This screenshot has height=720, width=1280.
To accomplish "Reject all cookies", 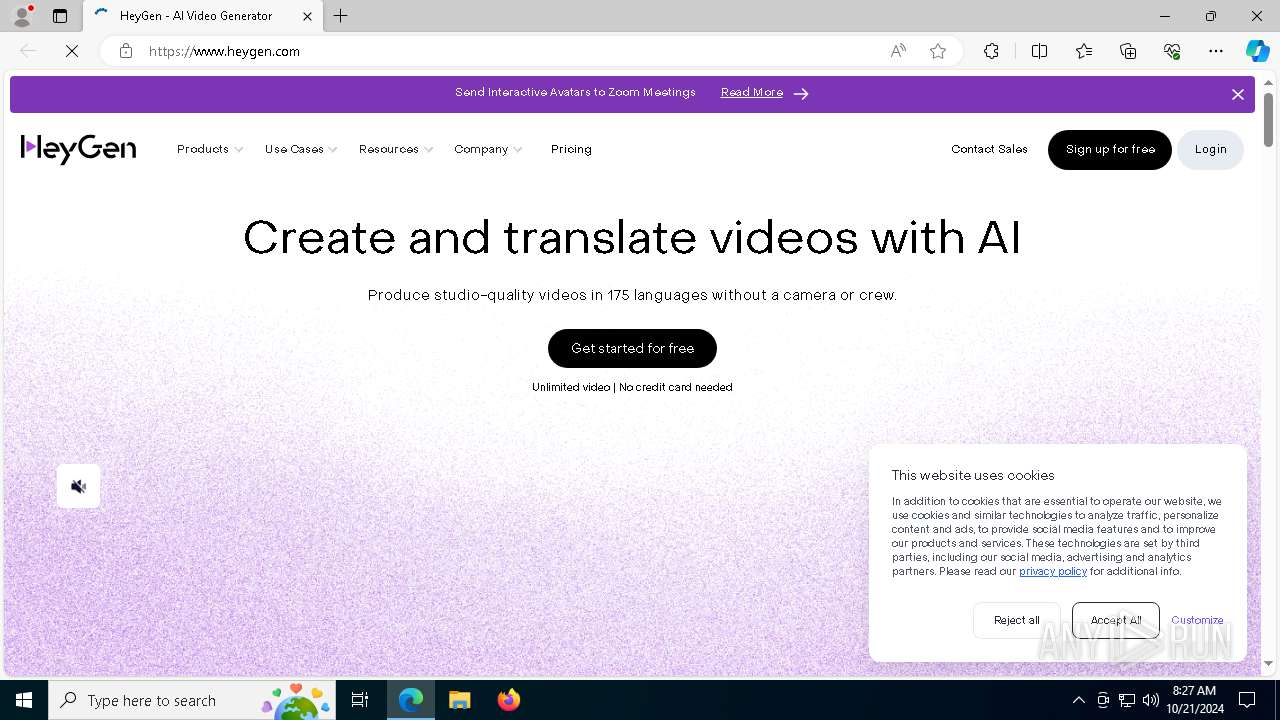I will (1016, 620).
